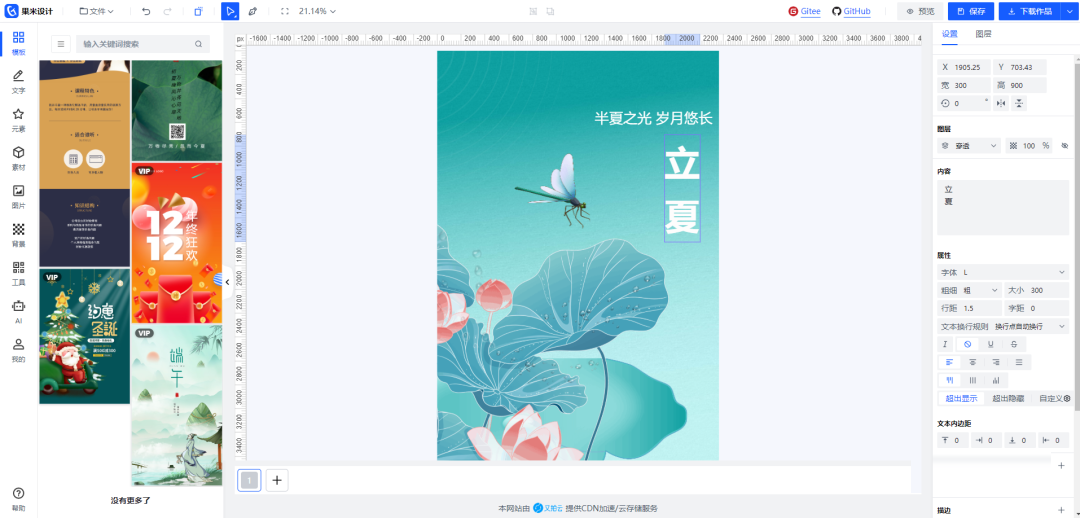Open the 元素 elements sidebar panel
Screen dimensions: 1080x518
pos(19,120)
